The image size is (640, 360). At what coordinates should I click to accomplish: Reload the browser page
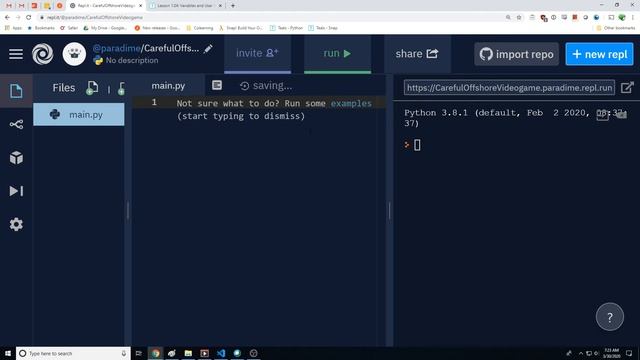[x=29, y=17]
